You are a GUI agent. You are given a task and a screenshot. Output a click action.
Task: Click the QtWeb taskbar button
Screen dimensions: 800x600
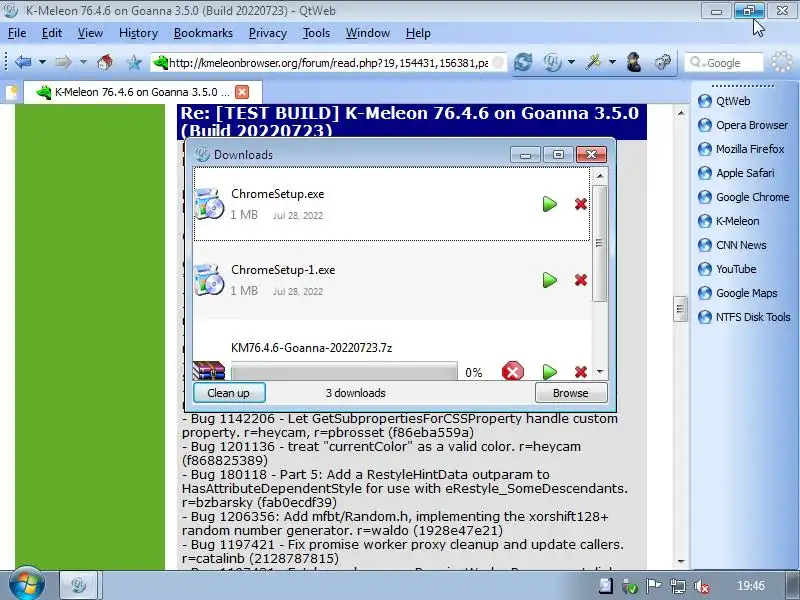point(78,585)
